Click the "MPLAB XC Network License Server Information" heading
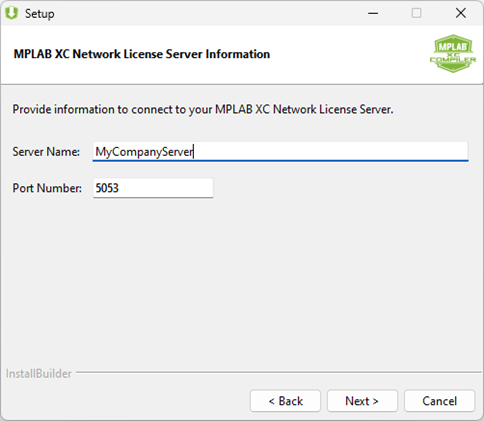The image size is (484, 421). [142, 54]
